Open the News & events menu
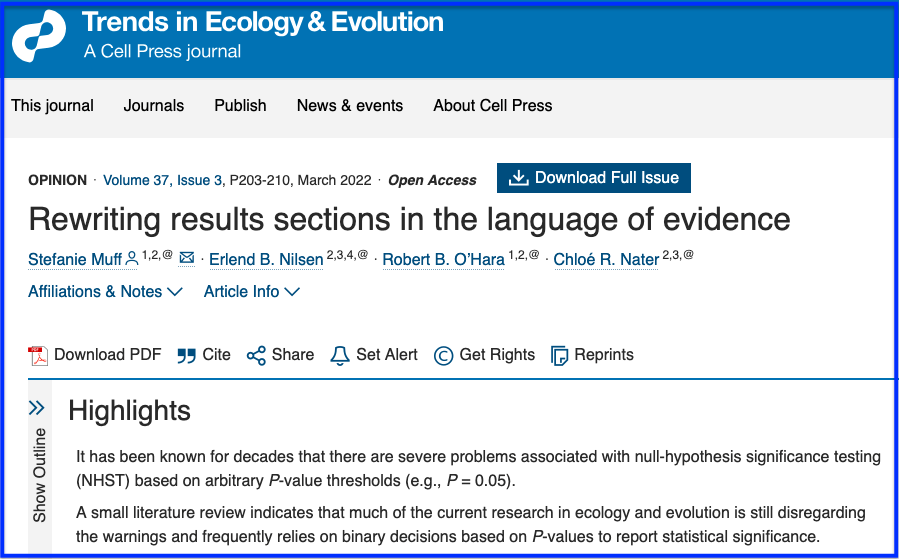 pos(350,106)
